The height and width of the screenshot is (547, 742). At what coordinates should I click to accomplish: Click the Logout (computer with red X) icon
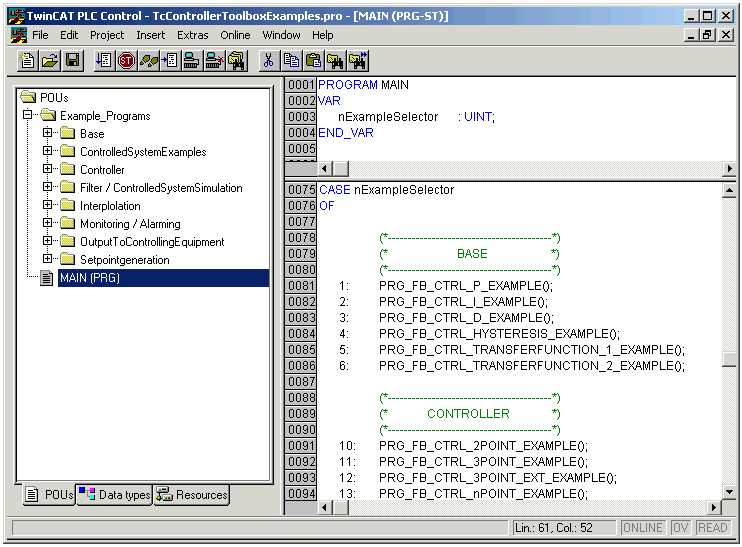point(214,61)
